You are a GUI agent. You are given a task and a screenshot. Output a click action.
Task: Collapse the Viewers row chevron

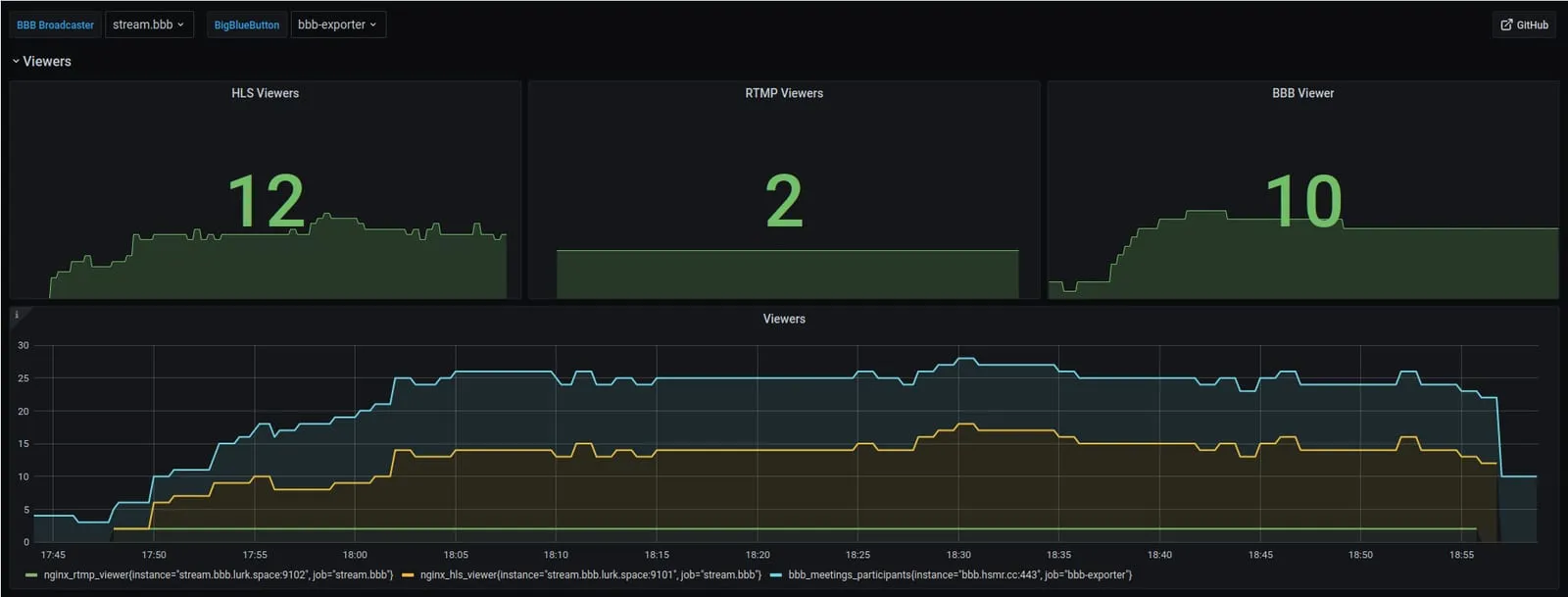[16, 61]
